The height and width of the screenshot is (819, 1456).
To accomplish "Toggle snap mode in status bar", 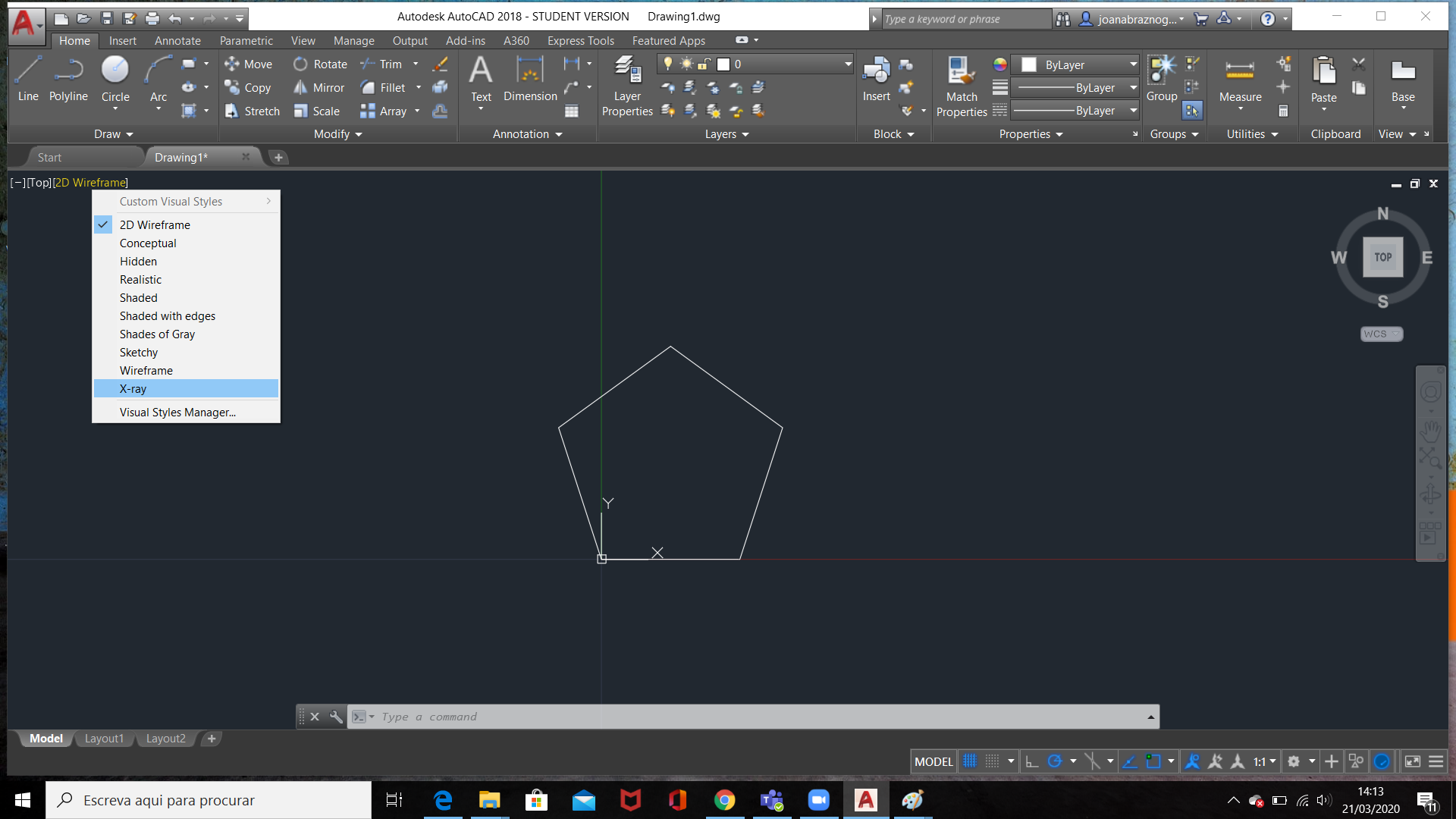I will tap(992, 761).
